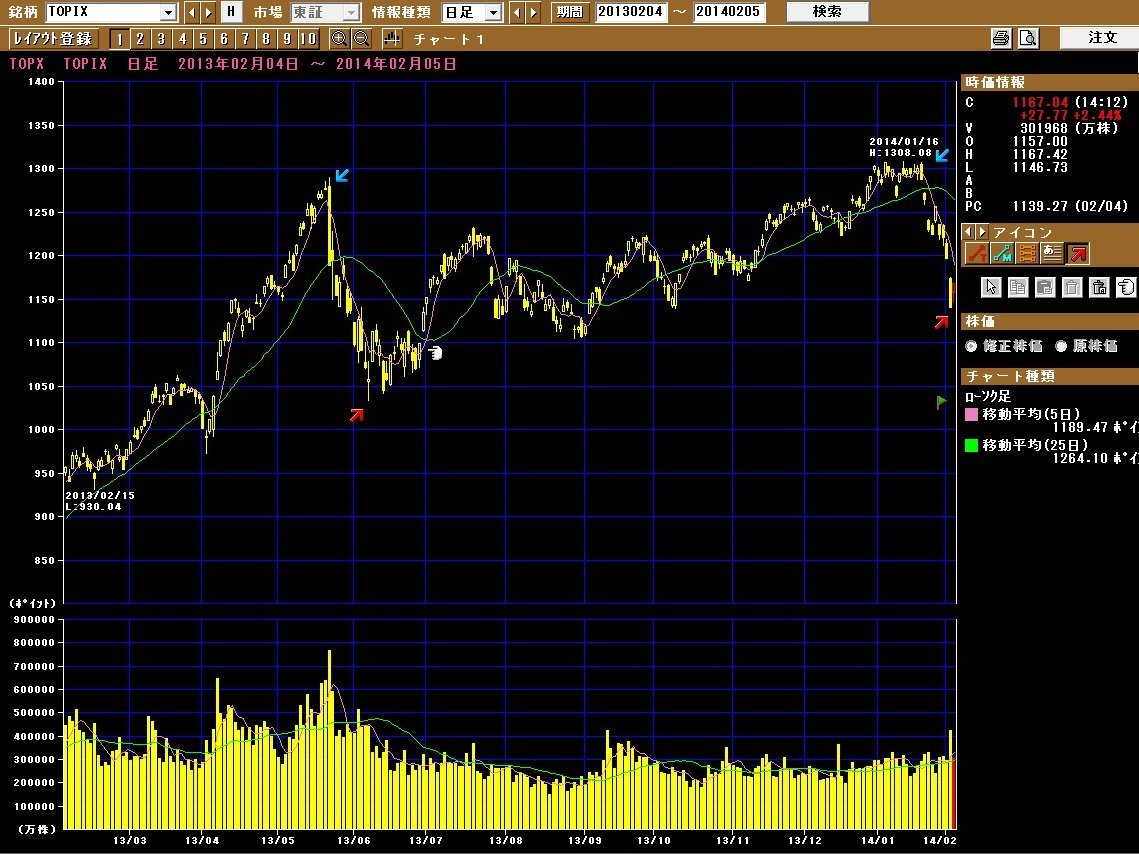Select layout number 10

[x=308, y=38]
